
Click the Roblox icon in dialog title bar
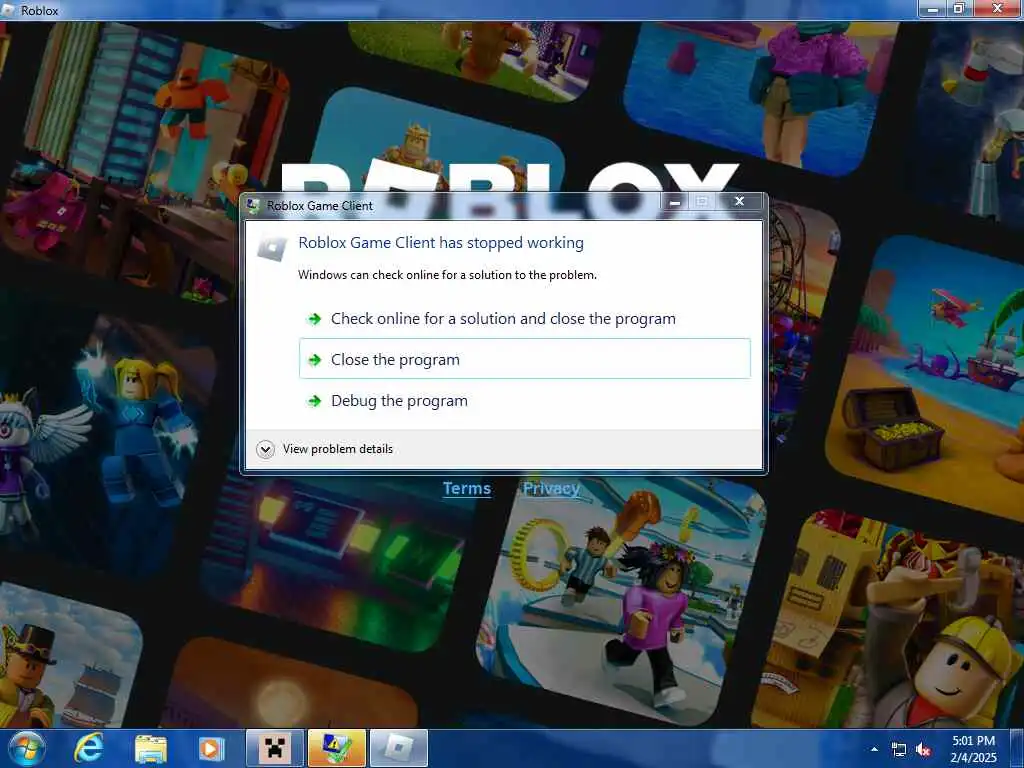pos(253,206)
